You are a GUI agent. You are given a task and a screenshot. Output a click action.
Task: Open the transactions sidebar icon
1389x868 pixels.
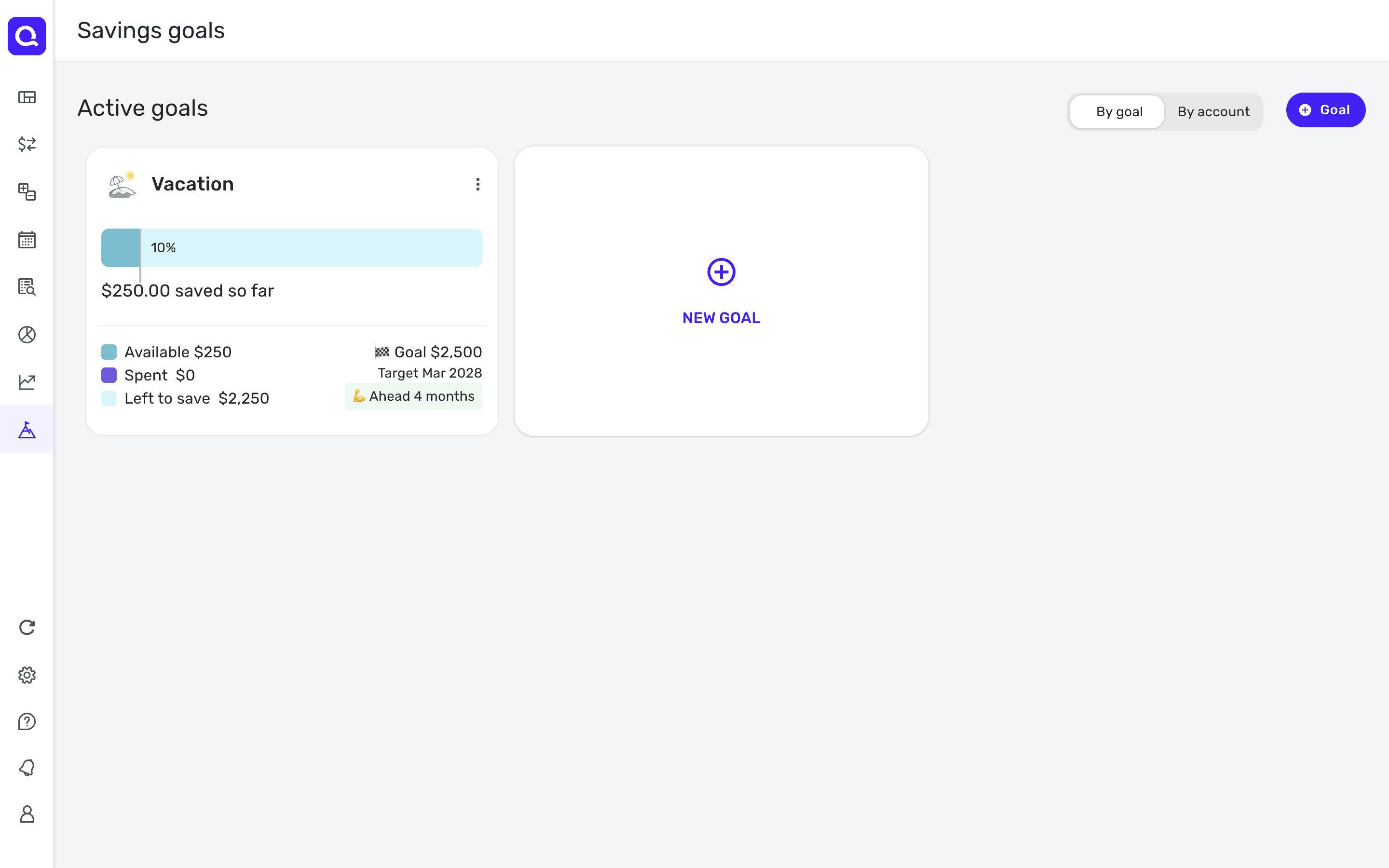[27, 144]
